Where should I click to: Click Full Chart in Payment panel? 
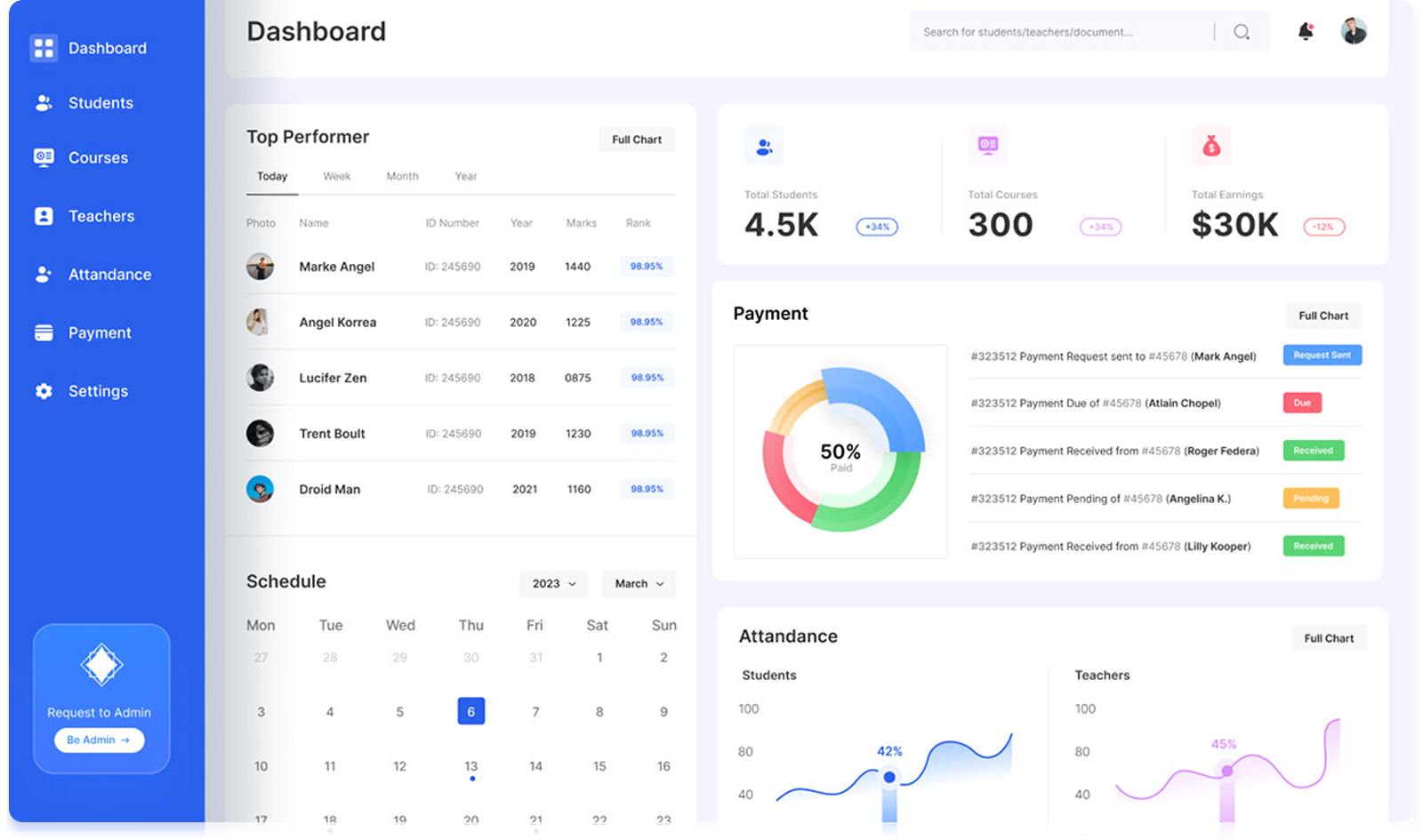(x=1323, y=316)
